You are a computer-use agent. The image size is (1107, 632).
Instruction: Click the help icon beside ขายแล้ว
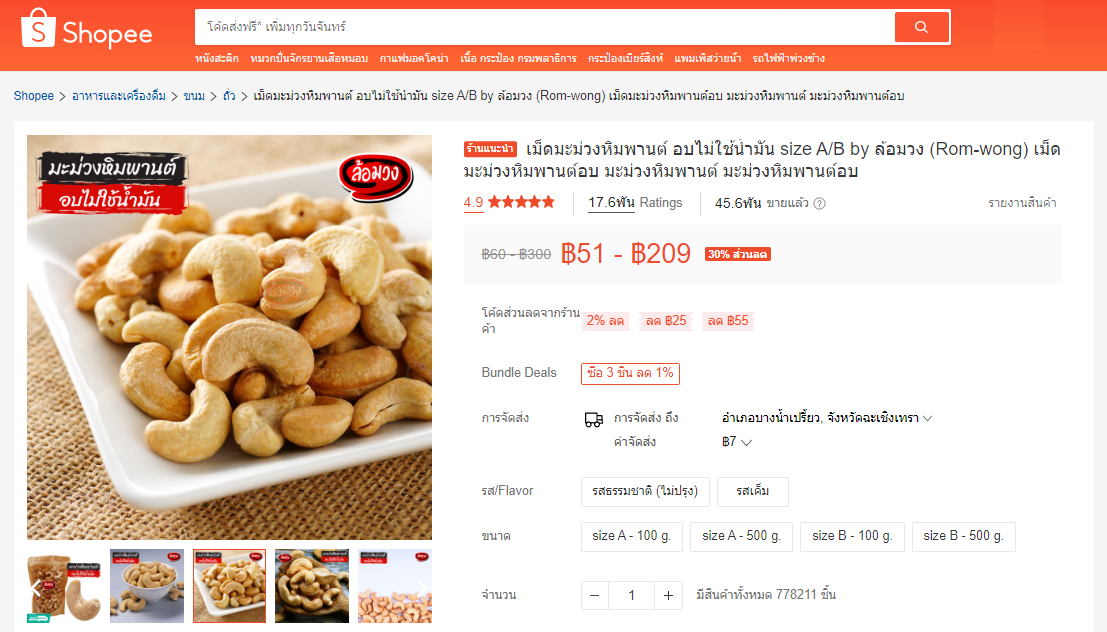819,203
